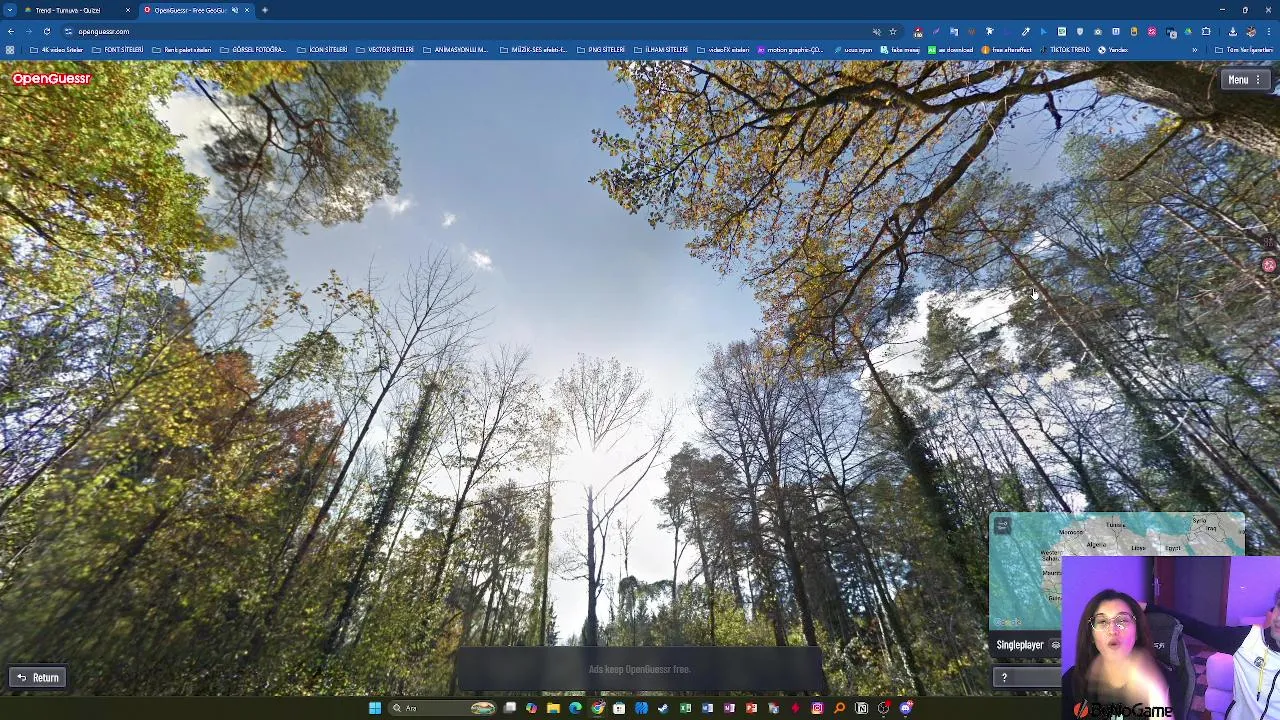1280x720 pixels.
Task: Click the OpenGuessr logo
Action: click(51, 78)
